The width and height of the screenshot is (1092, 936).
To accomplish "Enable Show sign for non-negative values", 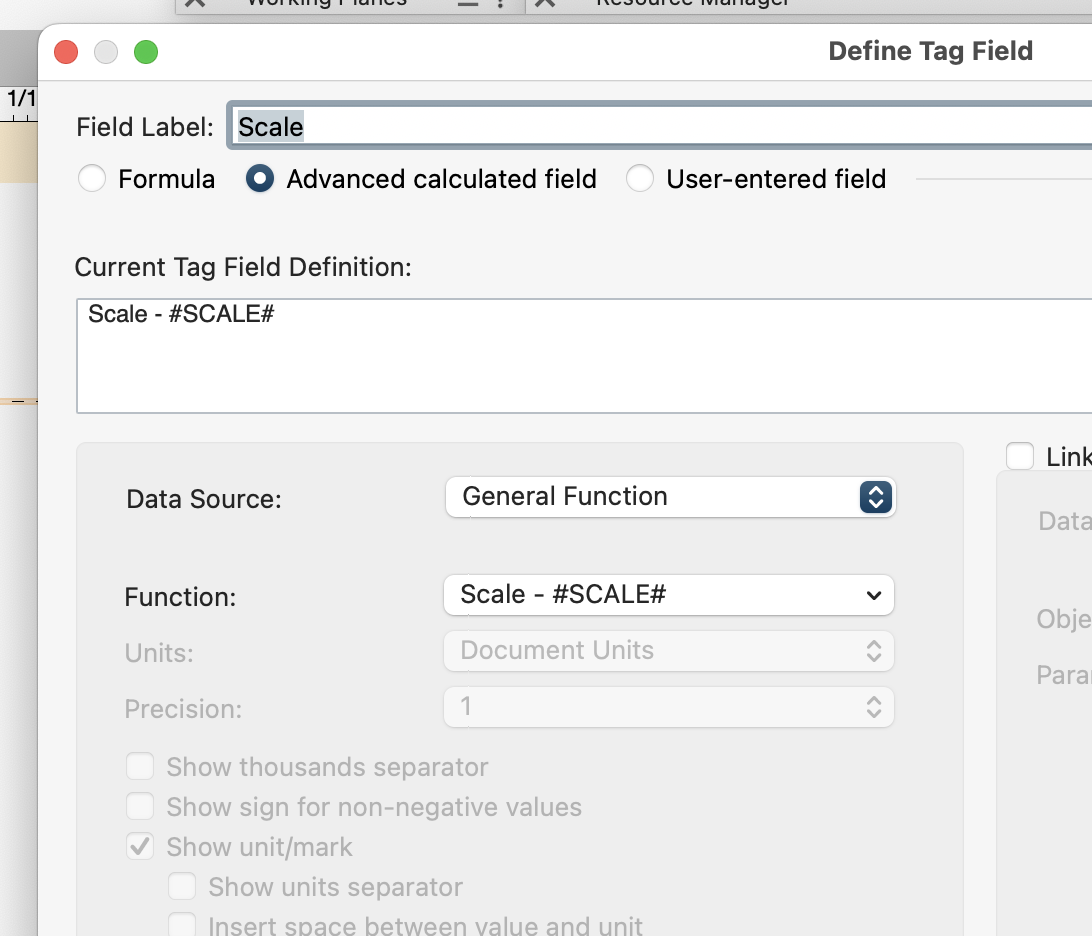I will pos(140,807).
